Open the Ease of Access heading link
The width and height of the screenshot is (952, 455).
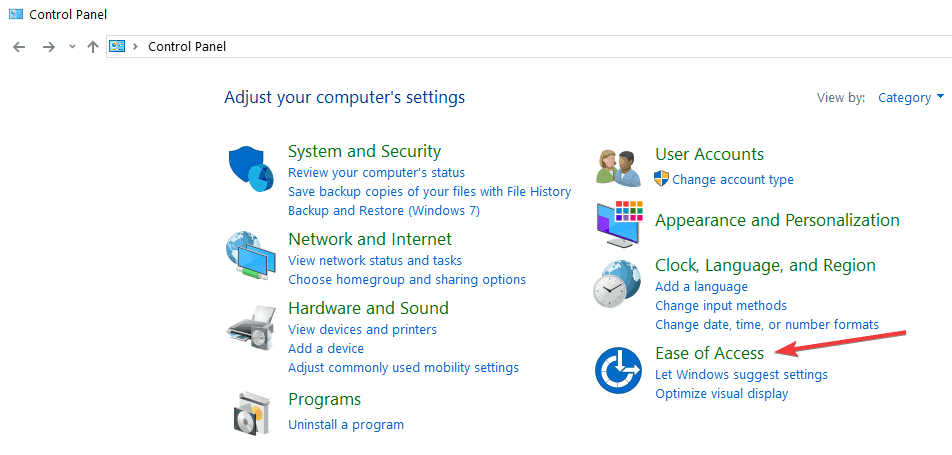click(709, 353)
